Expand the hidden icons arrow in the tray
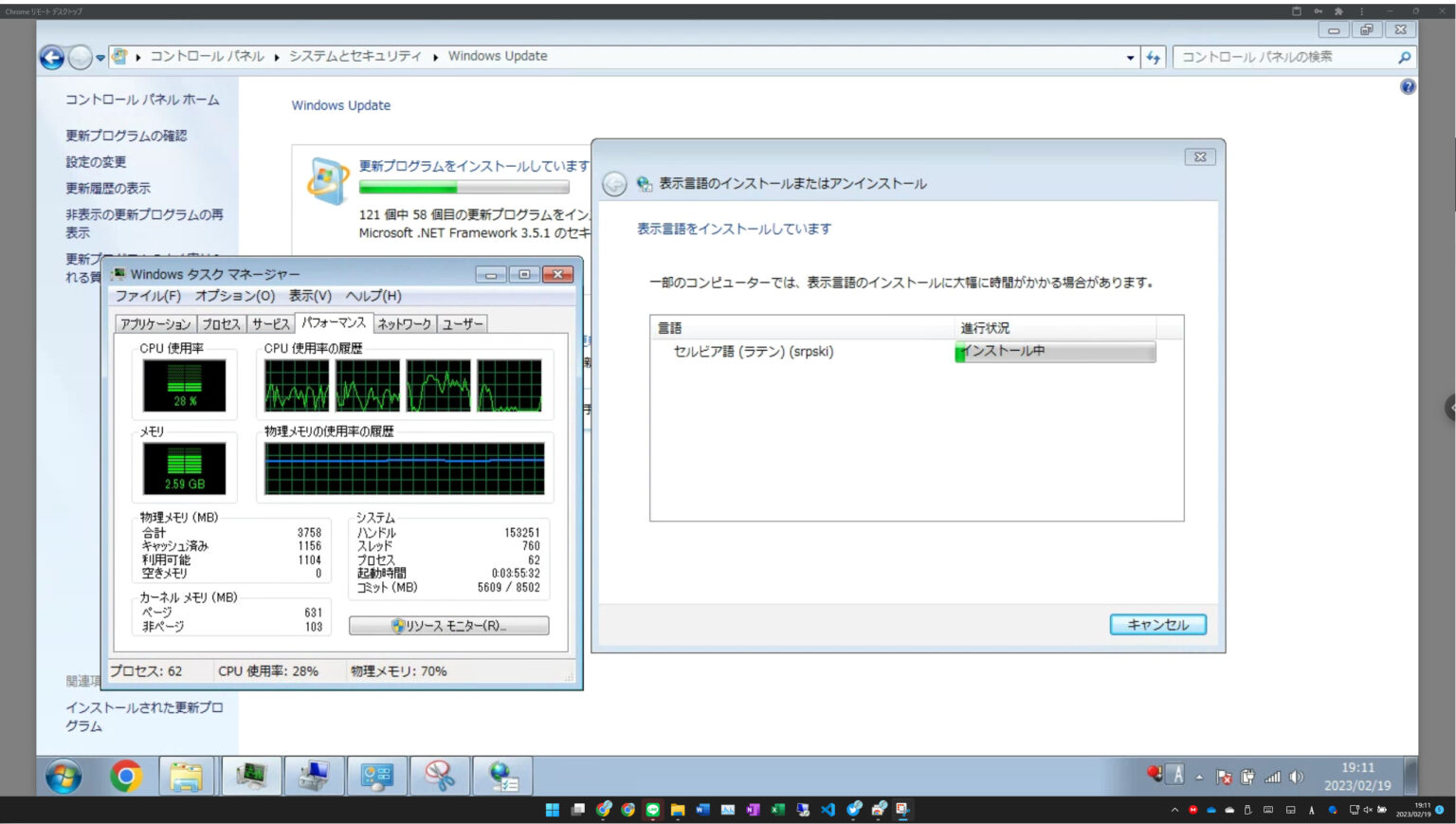 click(x=1199, y=777)
